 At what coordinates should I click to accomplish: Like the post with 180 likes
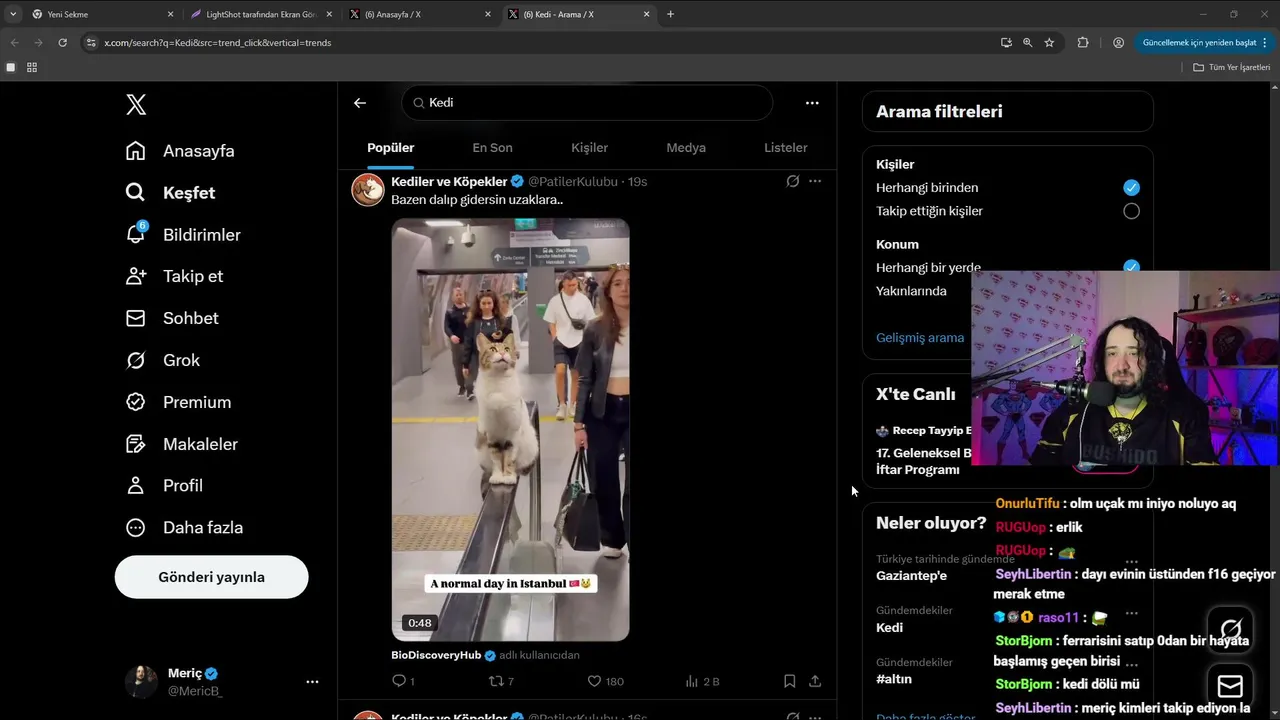pos(605,681)
